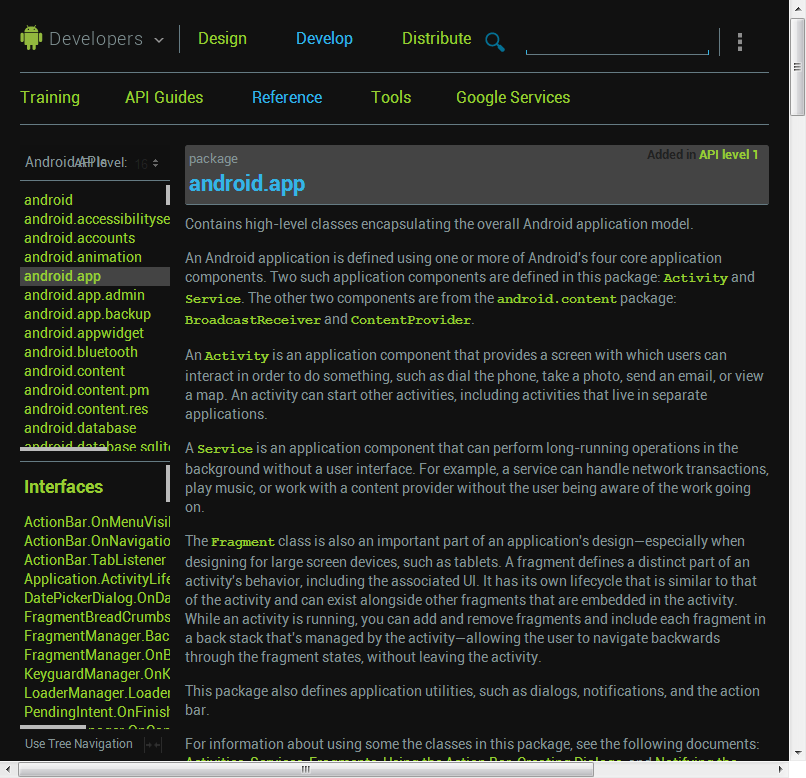806x778 pixels.
Task: Open the API level 1 badge link
Action: tap(729, 155)
